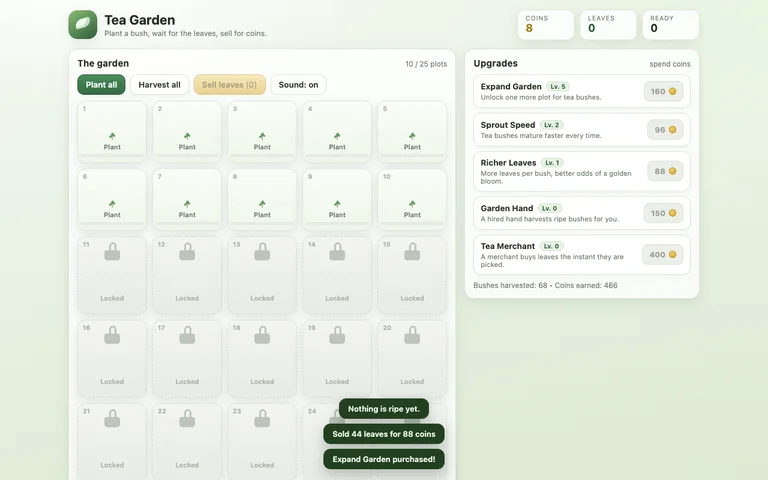Click the lock icon on plot 21
The image size is (768, 480).
[x=112, y=418]
